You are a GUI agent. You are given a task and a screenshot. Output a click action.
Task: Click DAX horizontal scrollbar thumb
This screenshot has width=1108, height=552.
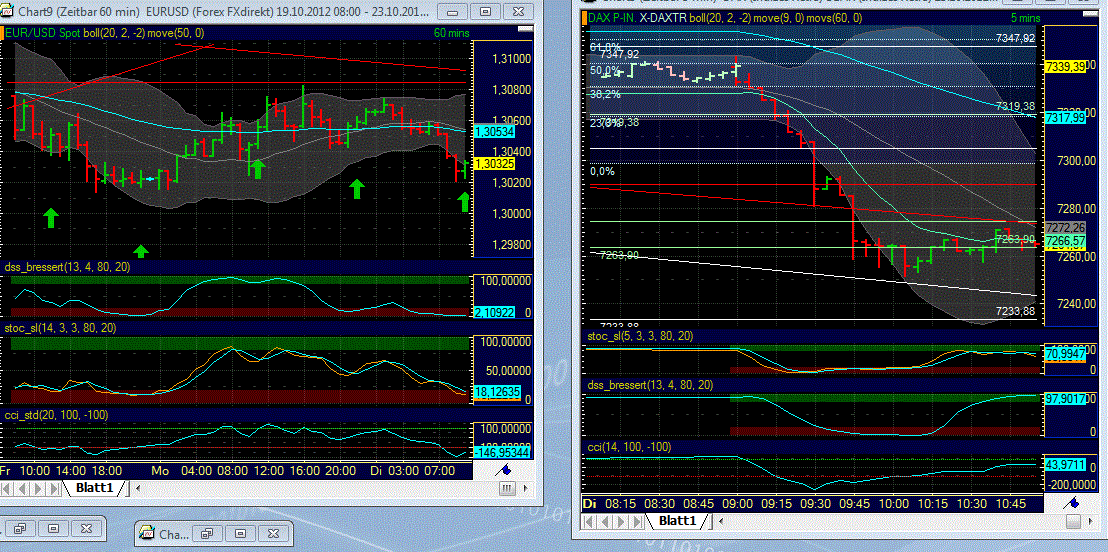1074,522
